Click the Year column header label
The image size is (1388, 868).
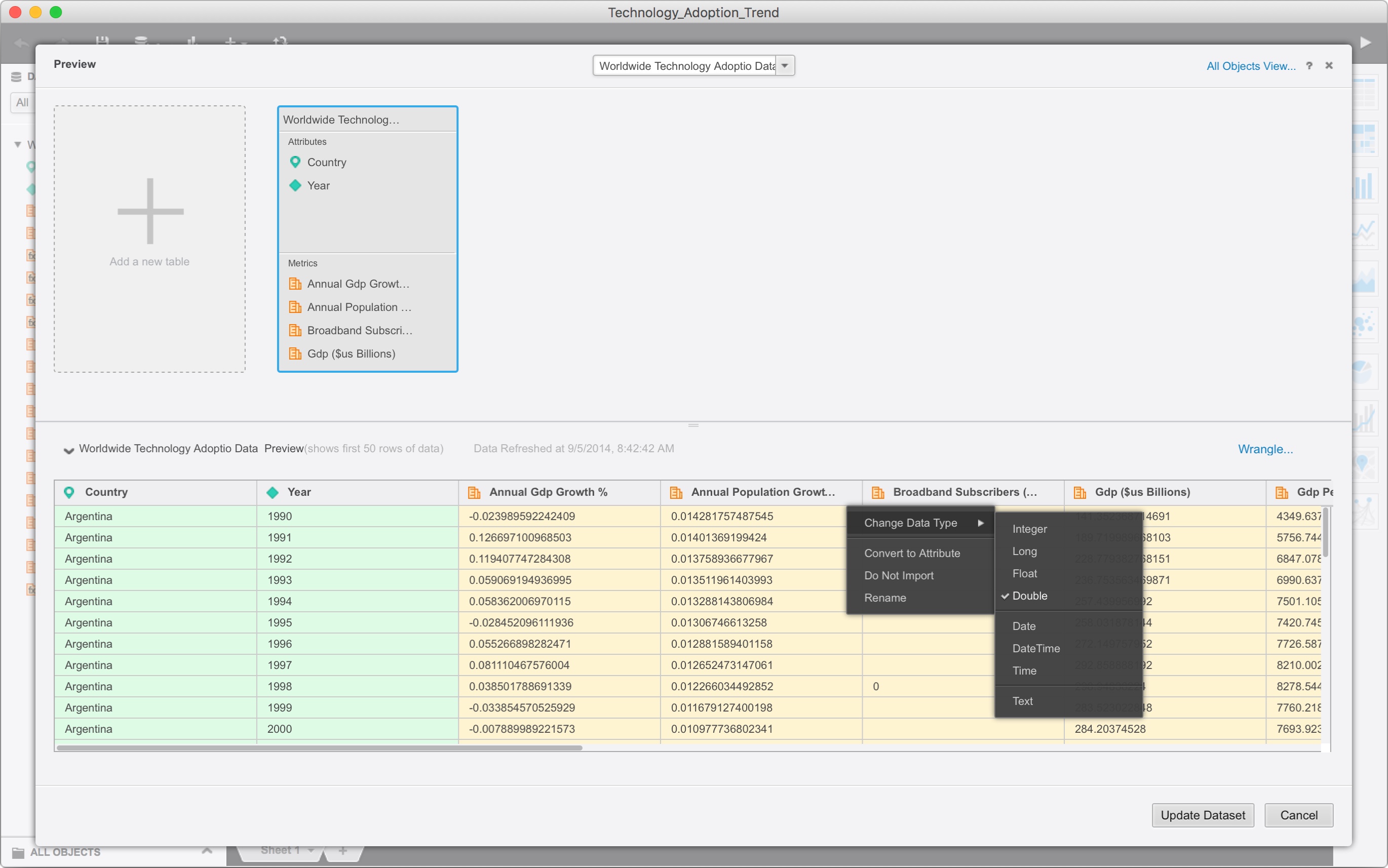tap(299, 492)
